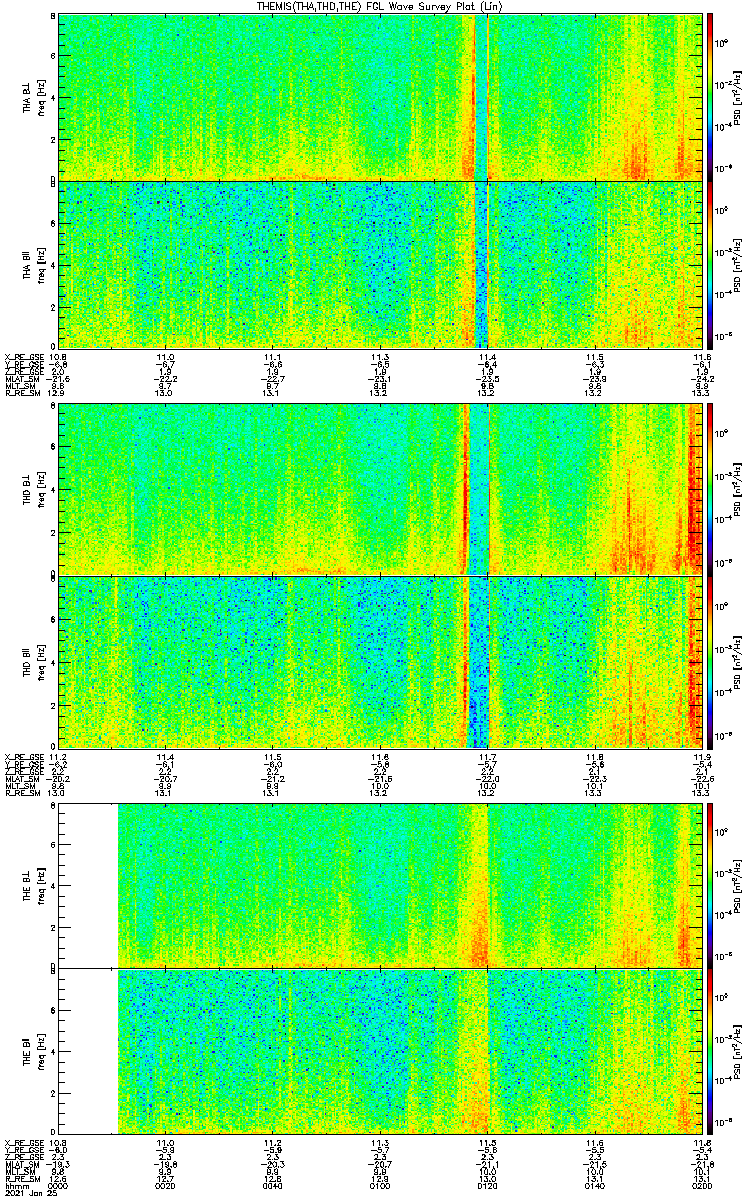
Task: Click the 'hhmm' time format label
Action: tap(15, 1185)
